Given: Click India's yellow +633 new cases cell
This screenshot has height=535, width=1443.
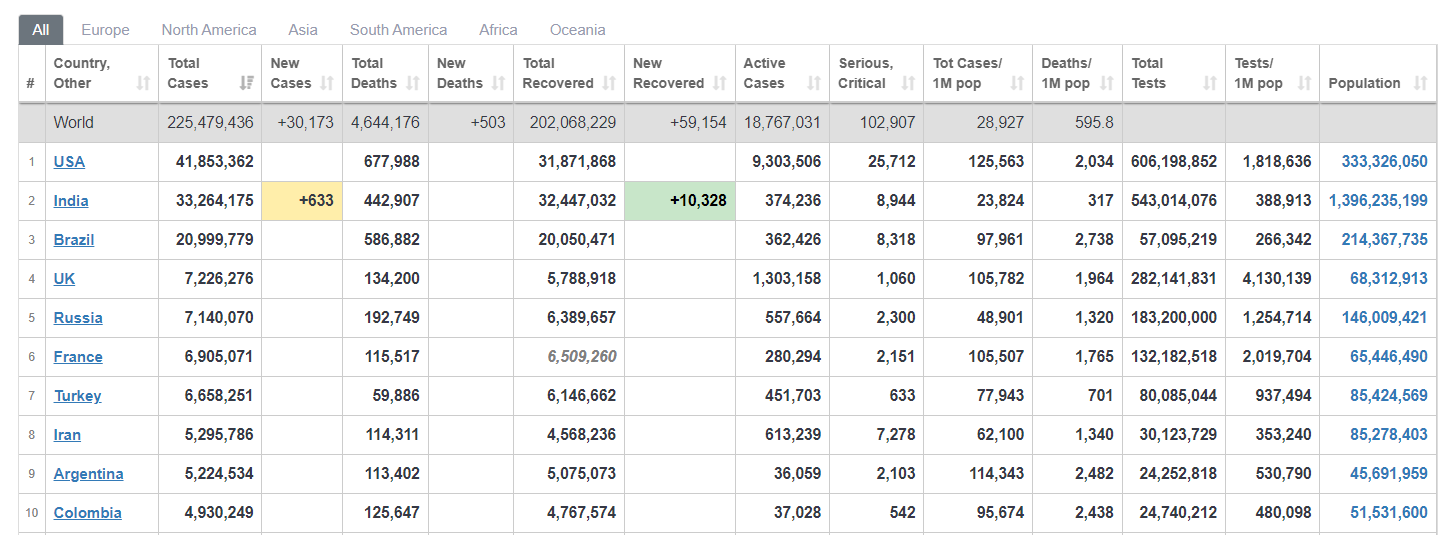Looking at the screenshot, I should pyautogui.click(x=302, y=201).
